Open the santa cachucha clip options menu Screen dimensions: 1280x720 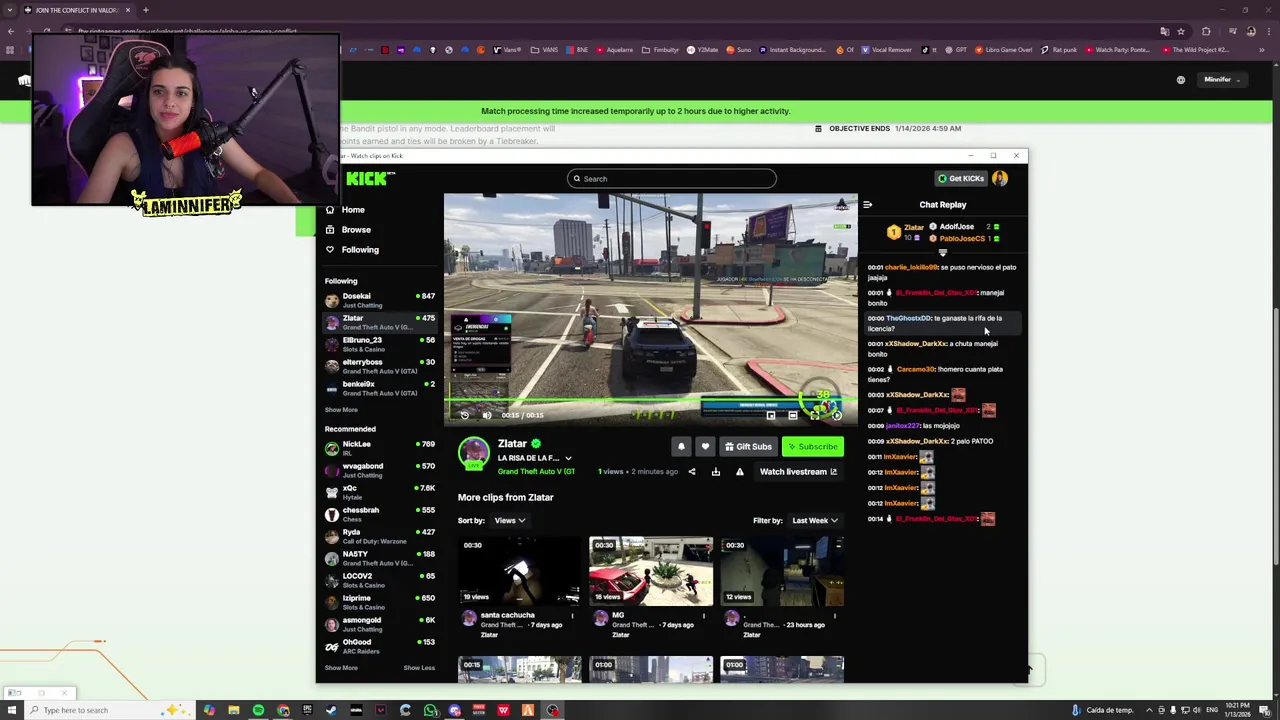(x=572, y=616)
